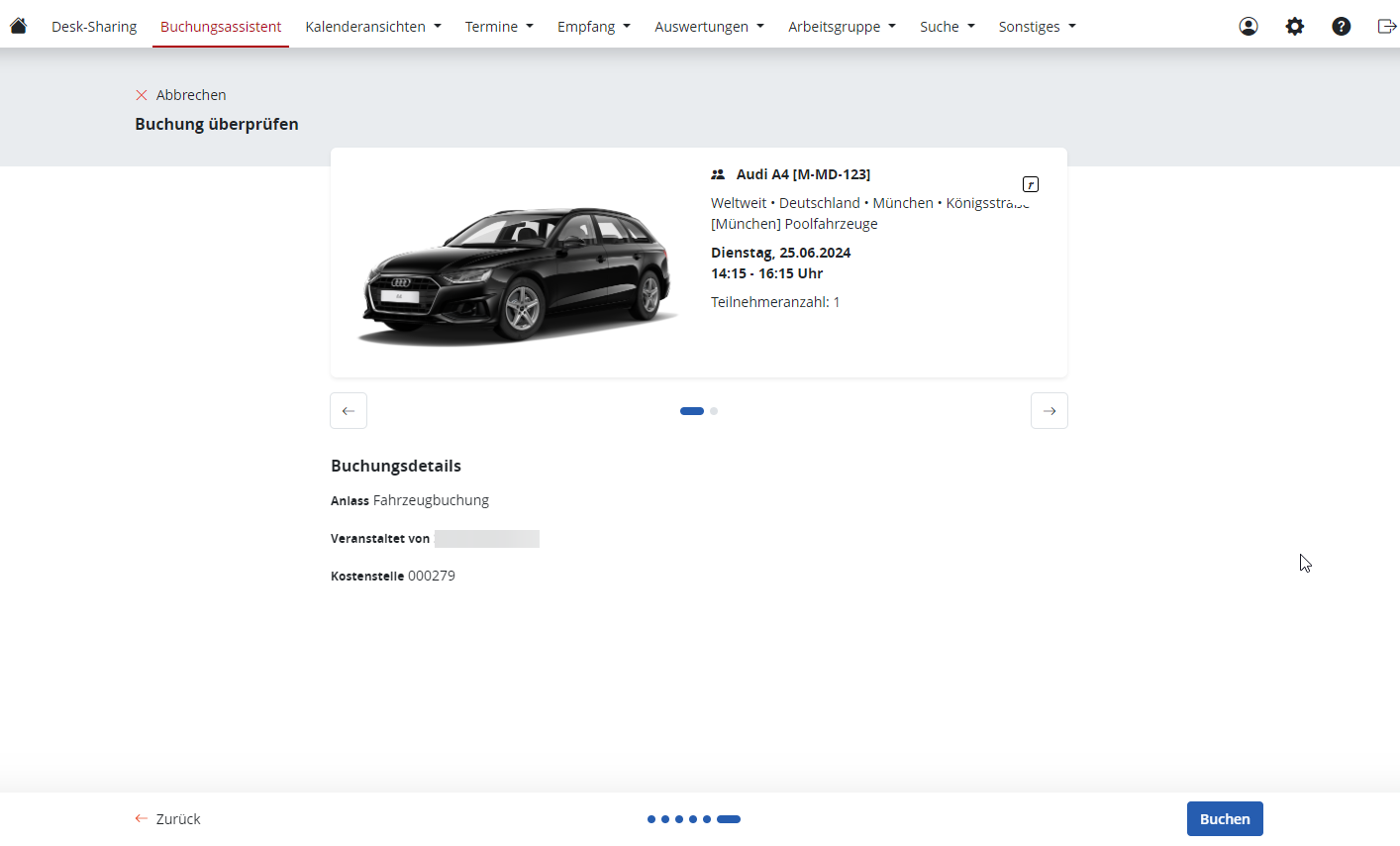This screenshot has height=846, width=1400.
Task: Click the logout icon
Action: [1387, 27]
